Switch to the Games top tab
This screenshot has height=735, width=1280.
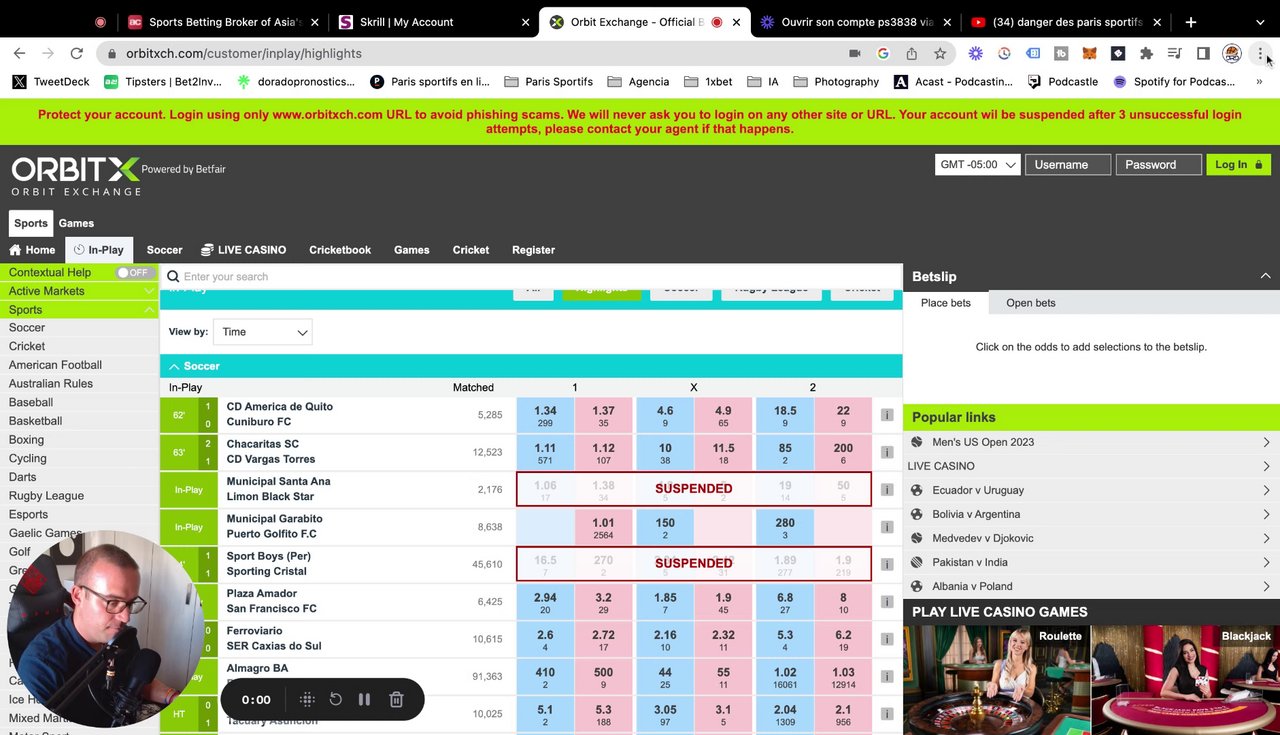pyautogui.click(x=76, y=223)
